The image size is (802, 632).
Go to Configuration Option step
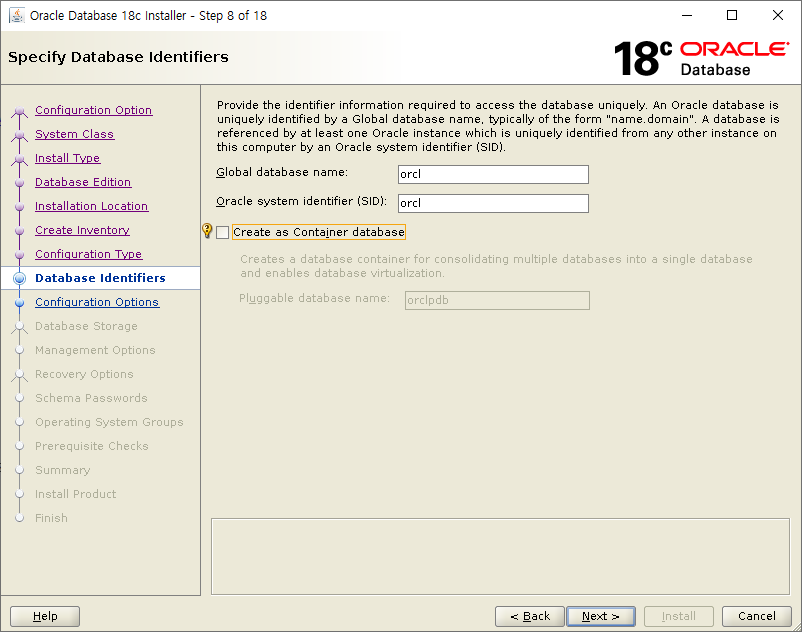tap(94, 110)
